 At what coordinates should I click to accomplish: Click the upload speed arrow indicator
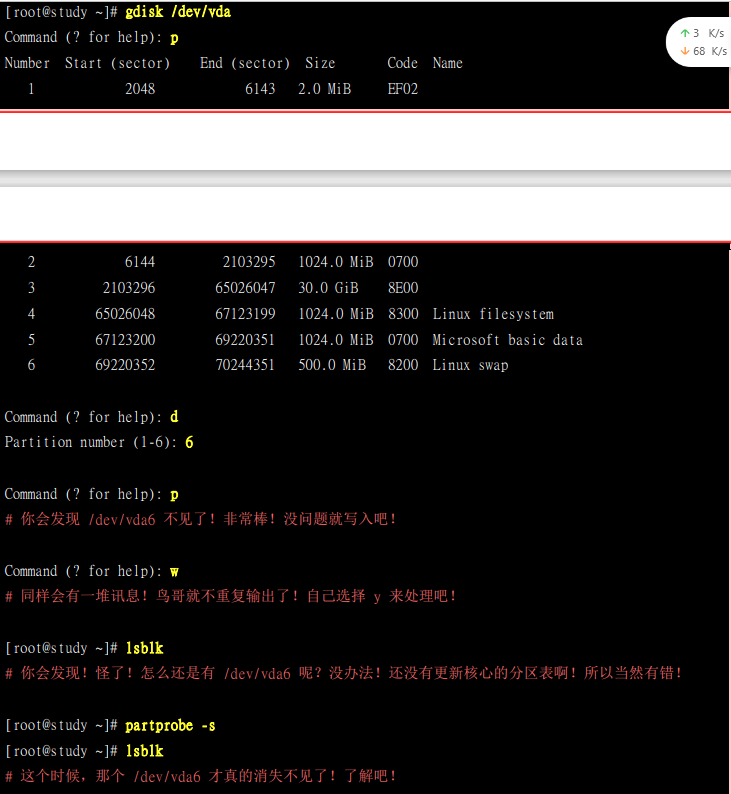pyautogui.click(x=685, y=33)
